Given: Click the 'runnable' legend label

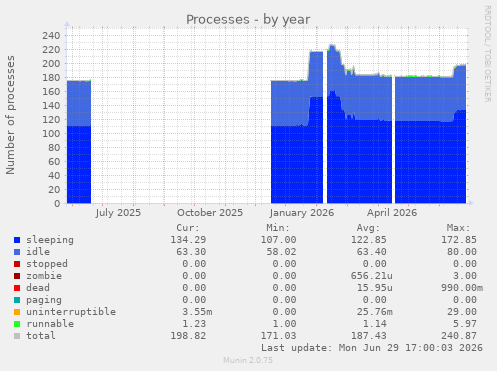Looking at the screenshot, I should (50, 324).
